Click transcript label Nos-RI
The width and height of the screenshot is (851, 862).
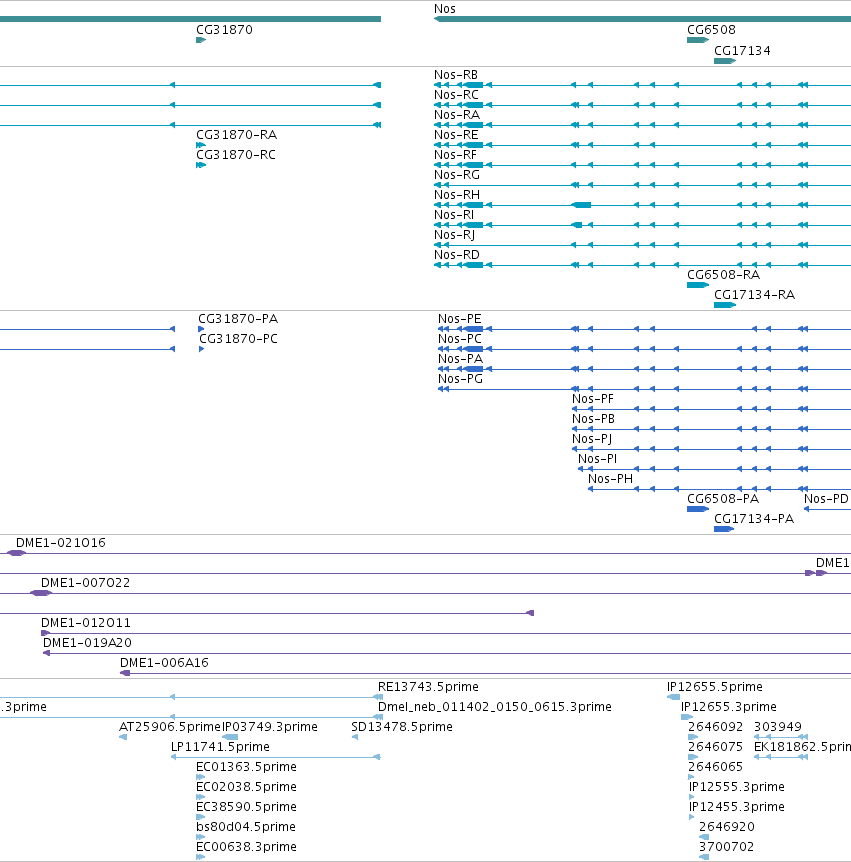click(x=454, y=214)
